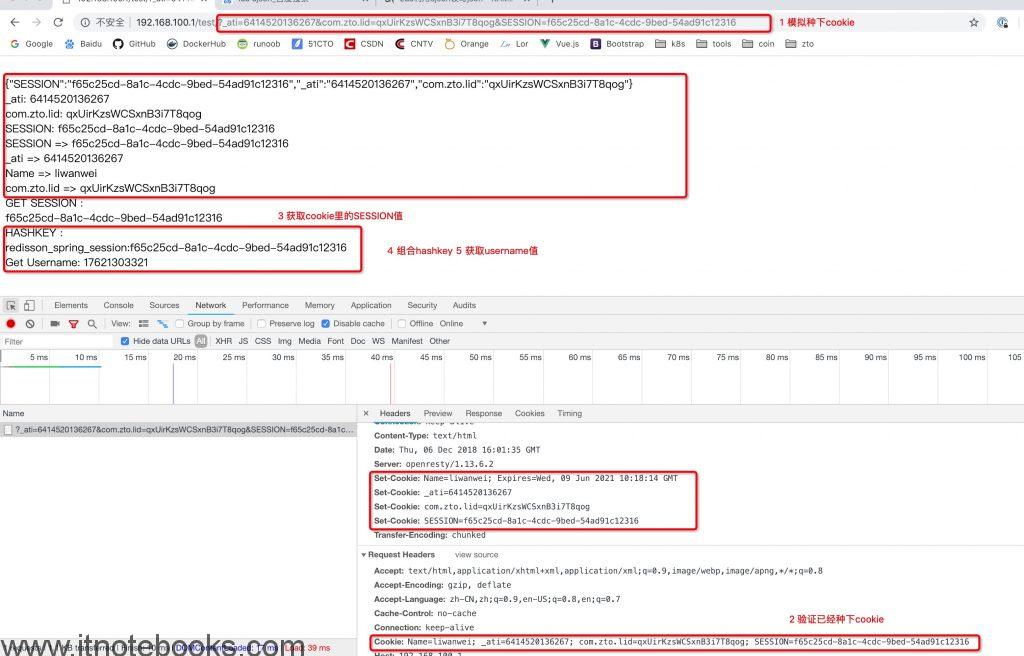
Task: Open the Security panel
Action: 422,305
